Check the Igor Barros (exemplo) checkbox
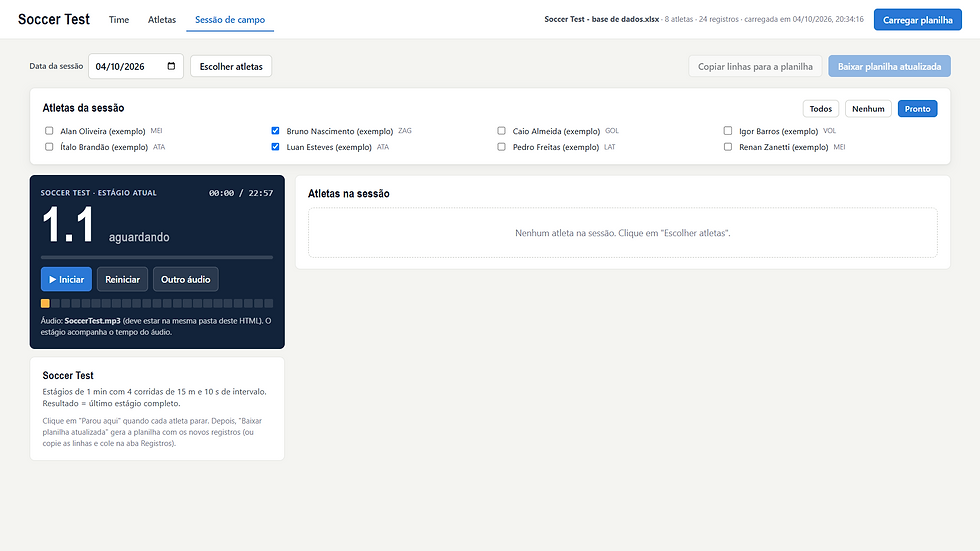 [728, 131]
